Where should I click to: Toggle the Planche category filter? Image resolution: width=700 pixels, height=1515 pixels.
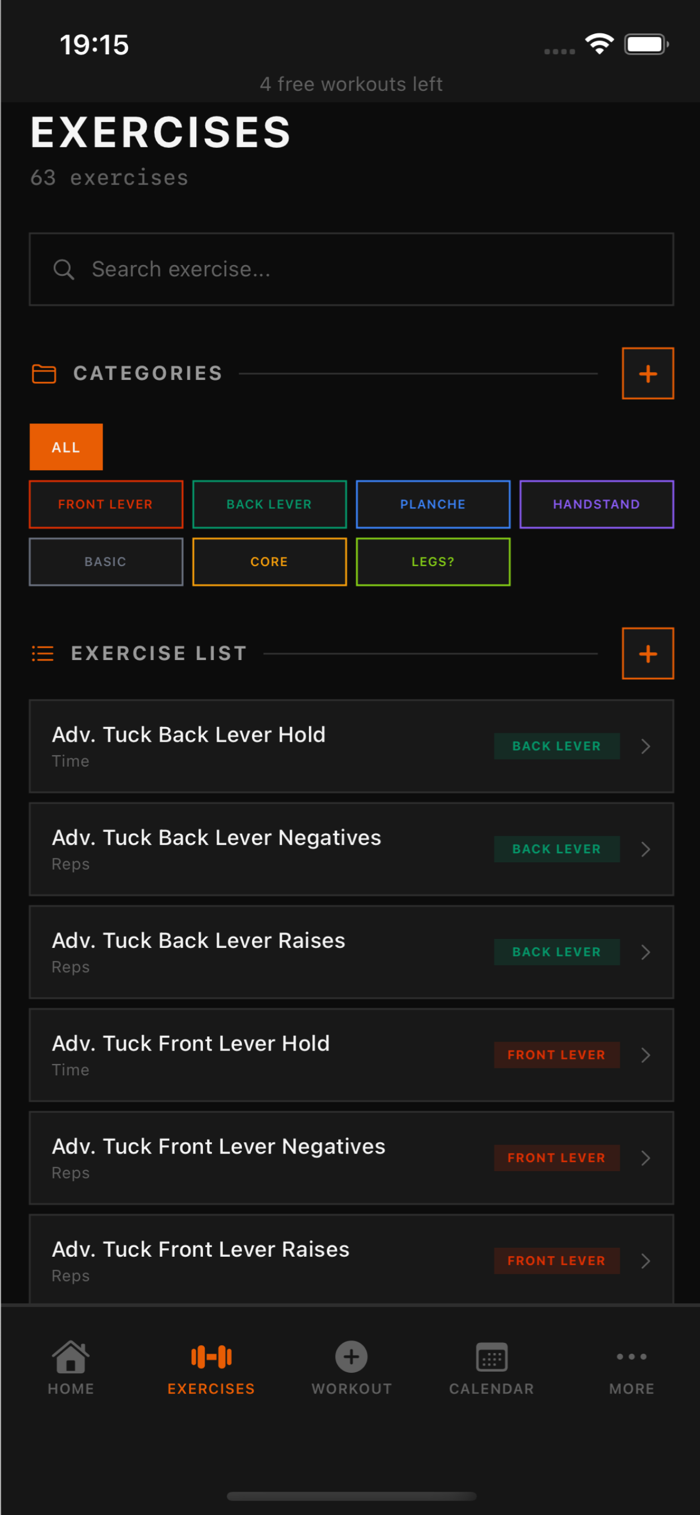[433, 505]
